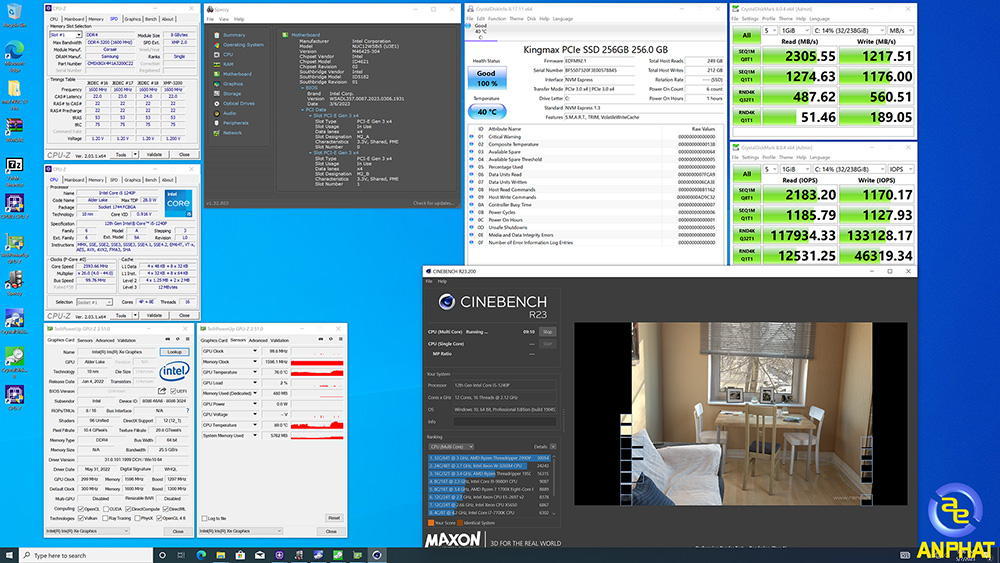Toggle Vulkan checkbox in GPU-Z

pyautogui.click(x=81, y=518)
